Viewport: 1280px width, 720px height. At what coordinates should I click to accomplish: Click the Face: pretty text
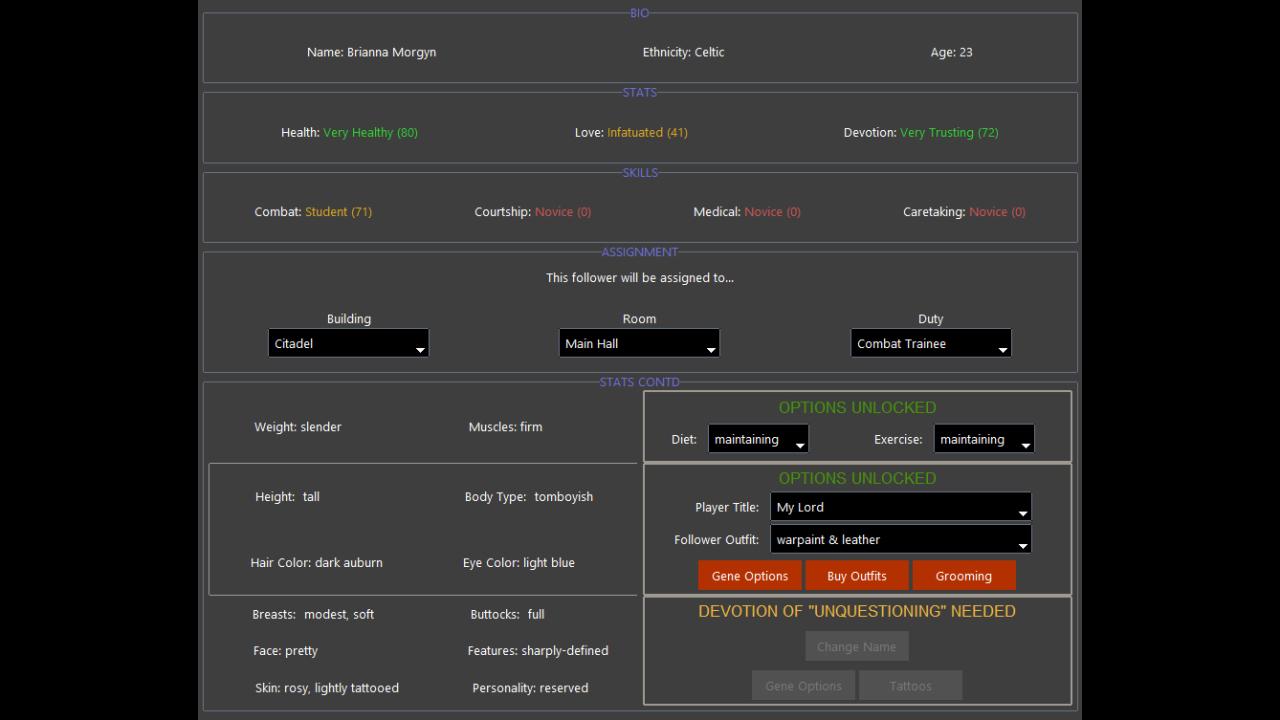point(285,651)
